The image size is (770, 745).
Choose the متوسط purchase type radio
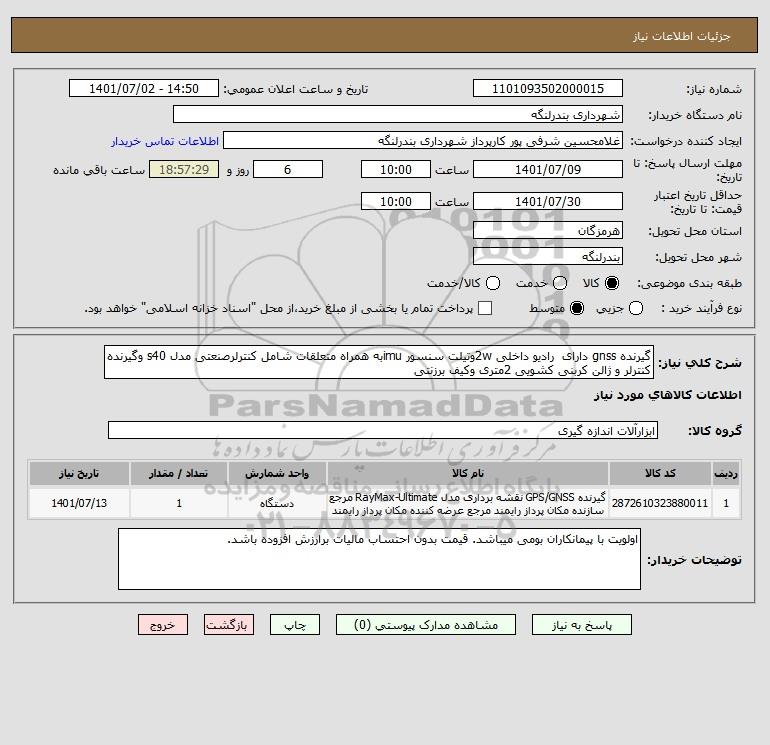(x=577, y=308)
